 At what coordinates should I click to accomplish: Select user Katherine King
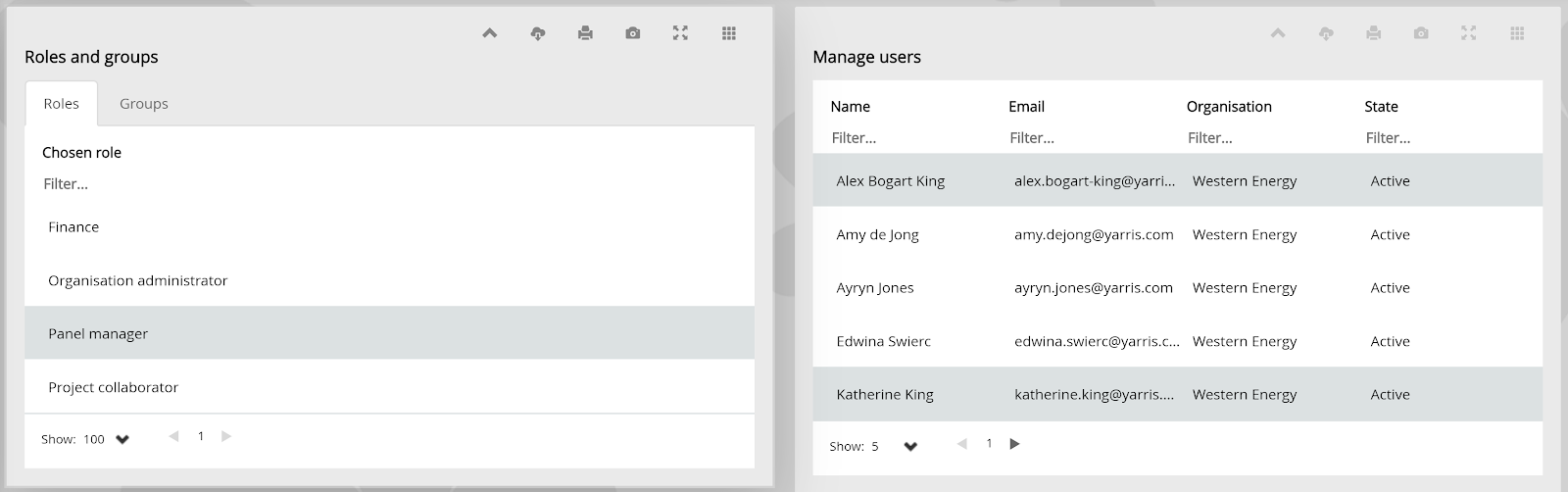coord(1177,394)
